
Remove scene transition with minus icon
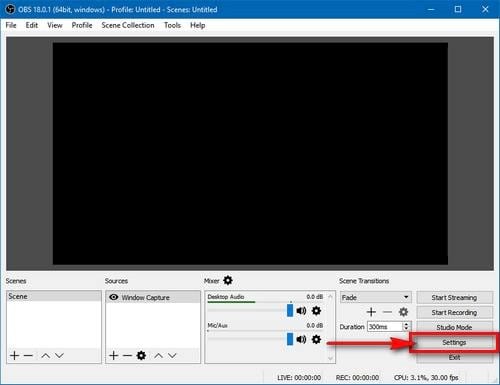tap(387, 312)
